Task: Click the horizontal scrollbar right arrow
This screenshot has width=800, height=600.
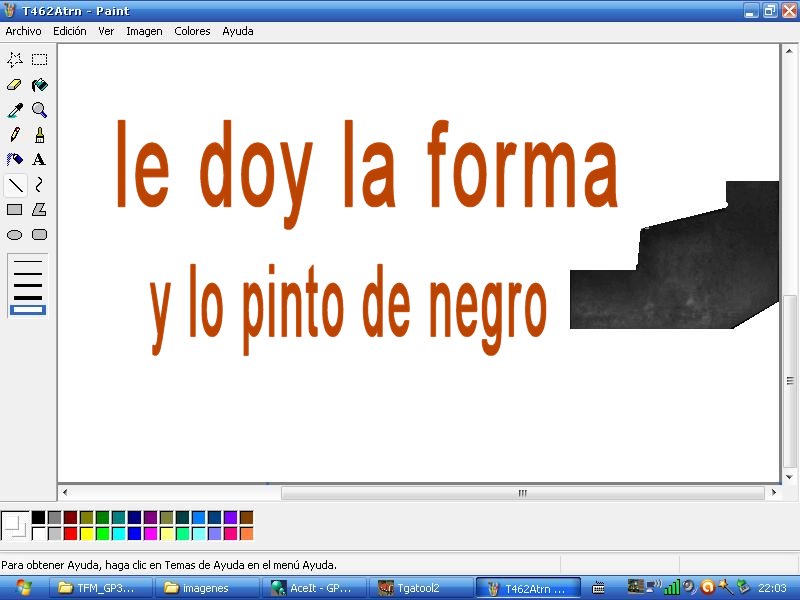Action: [x=773, y=493]
